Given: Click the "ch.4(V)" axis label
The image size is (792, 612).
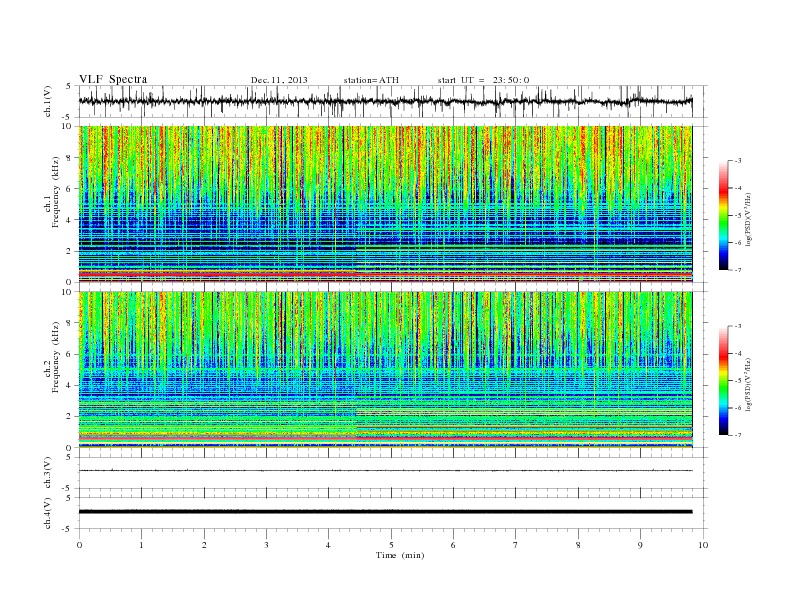Looking at the screenshot, I should [47, 513].
